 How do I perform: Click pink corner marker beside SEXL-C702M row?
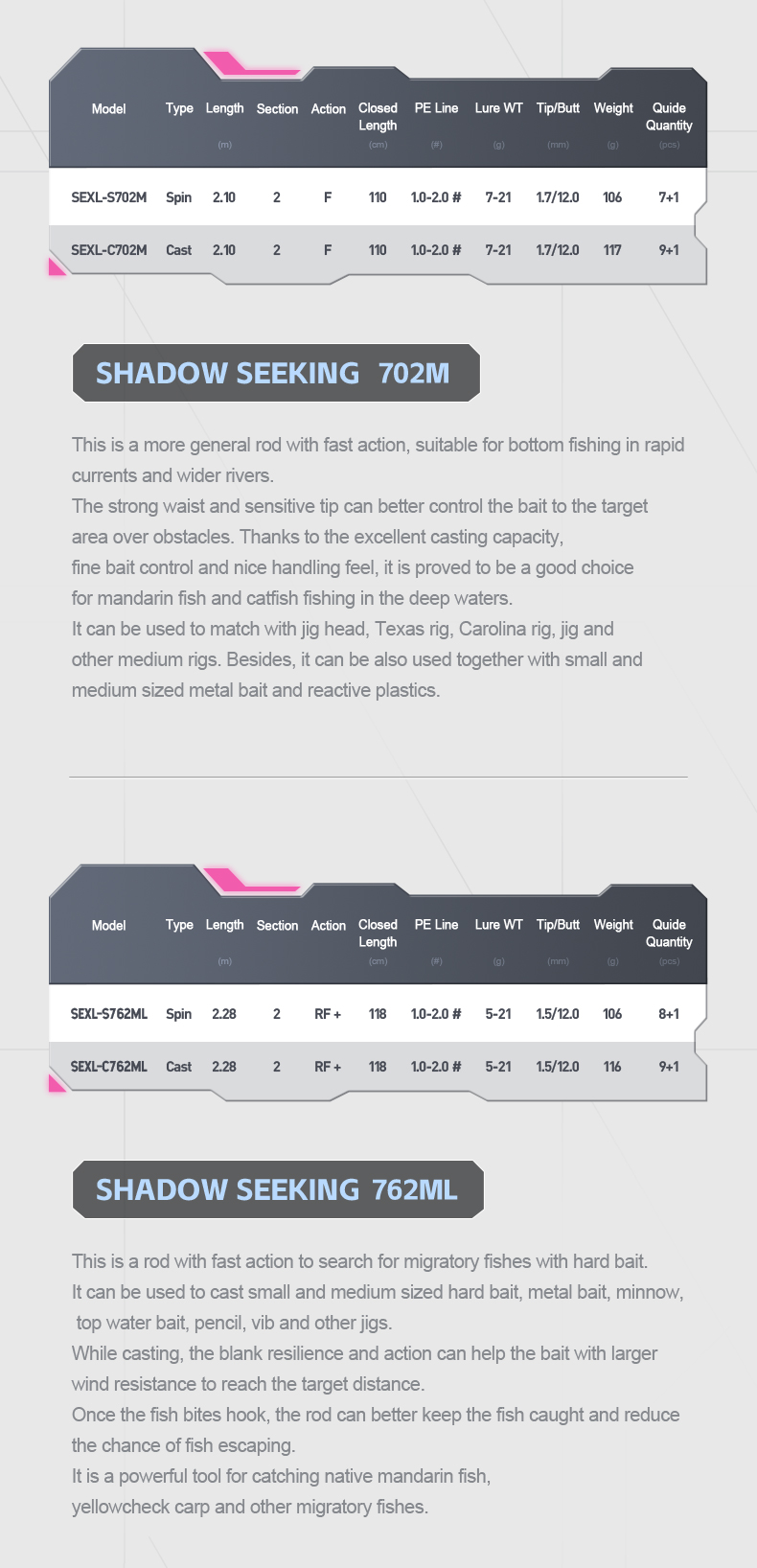(57, 266)
